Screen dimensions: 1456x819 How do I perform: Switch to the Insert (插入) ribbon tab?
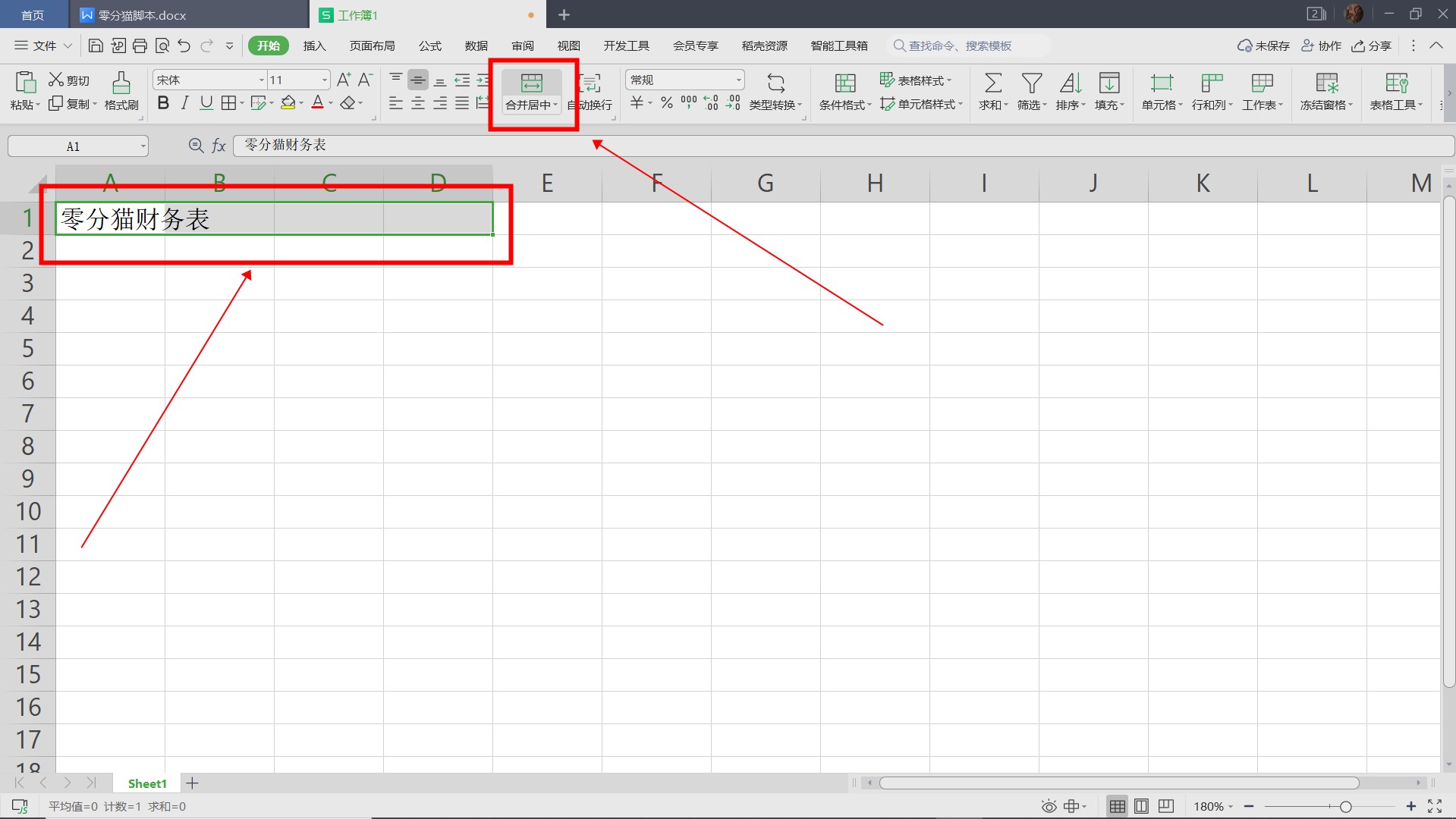[314, 46]
